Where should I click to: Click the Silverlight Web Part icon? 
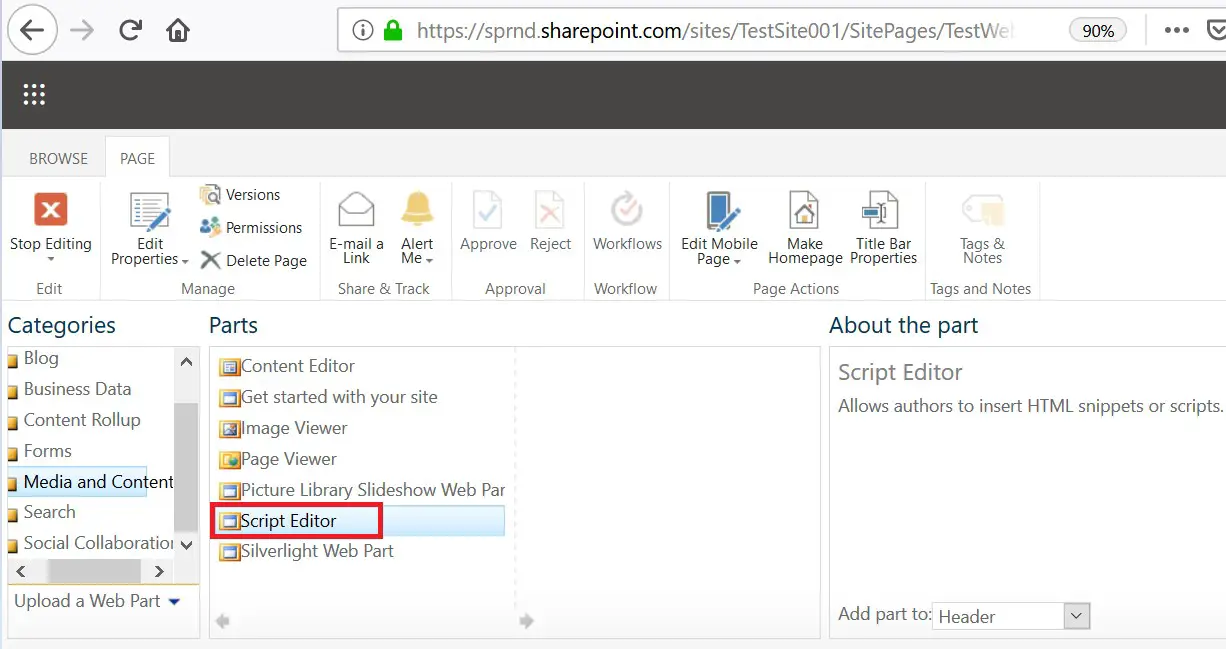point(230,552)
